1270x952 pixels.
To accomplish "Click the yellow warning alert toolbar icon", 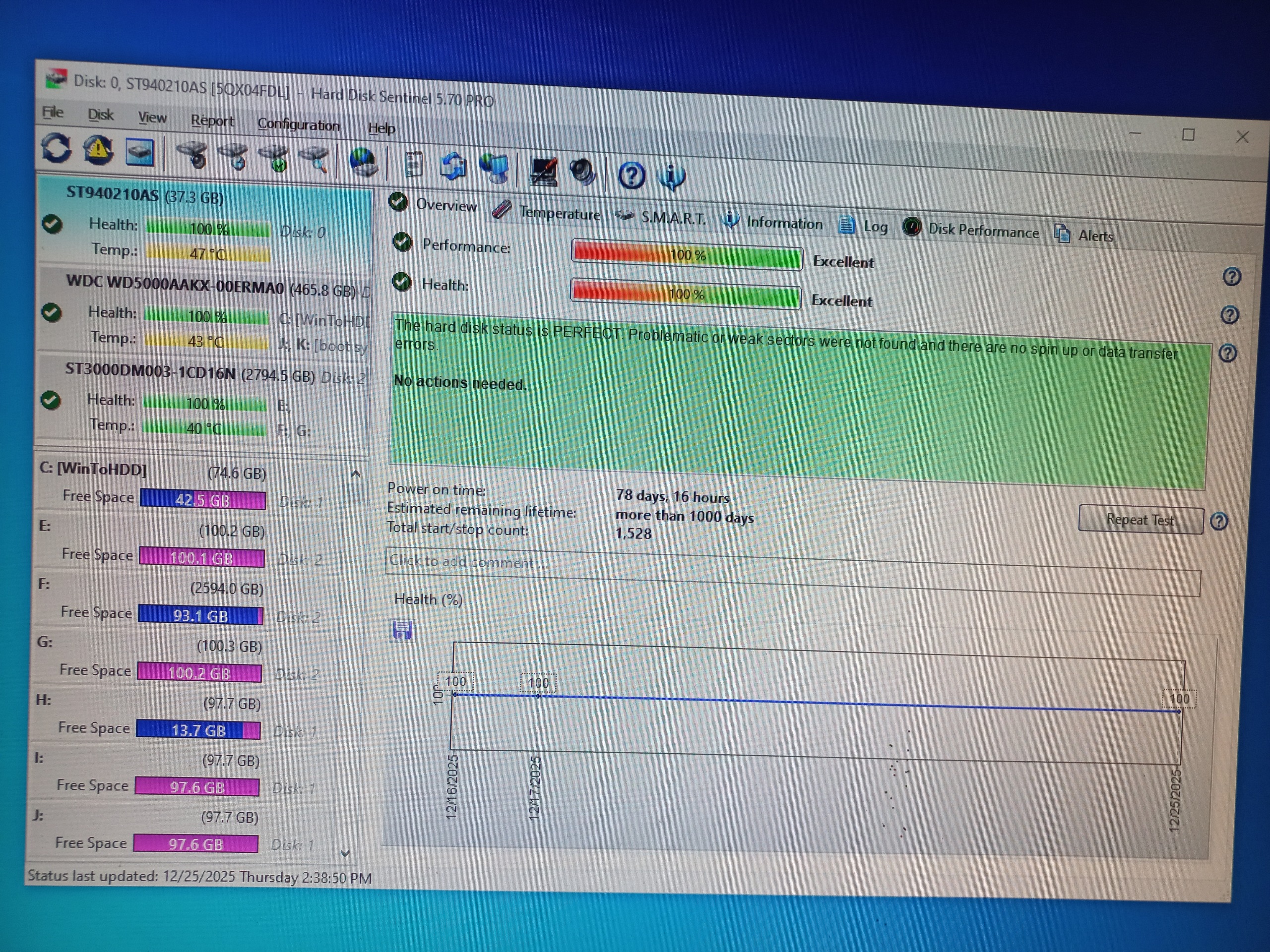I will coord(98,151).
